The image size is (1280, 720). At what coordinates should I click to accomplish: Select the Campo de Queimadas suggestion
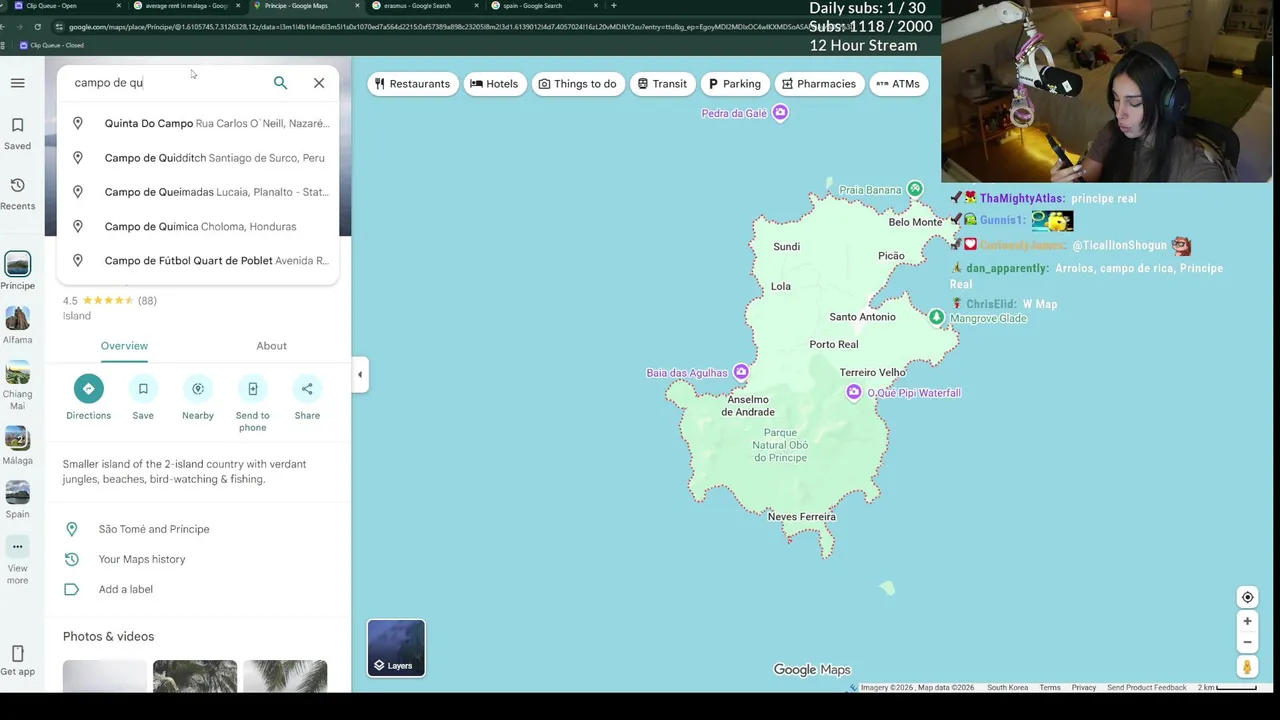click(x=198, y=192)
